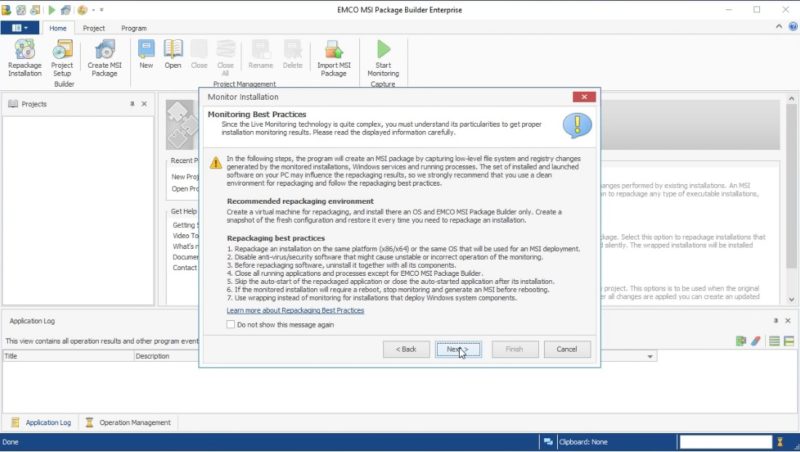Click the 'Done' status text

point(10,442)
